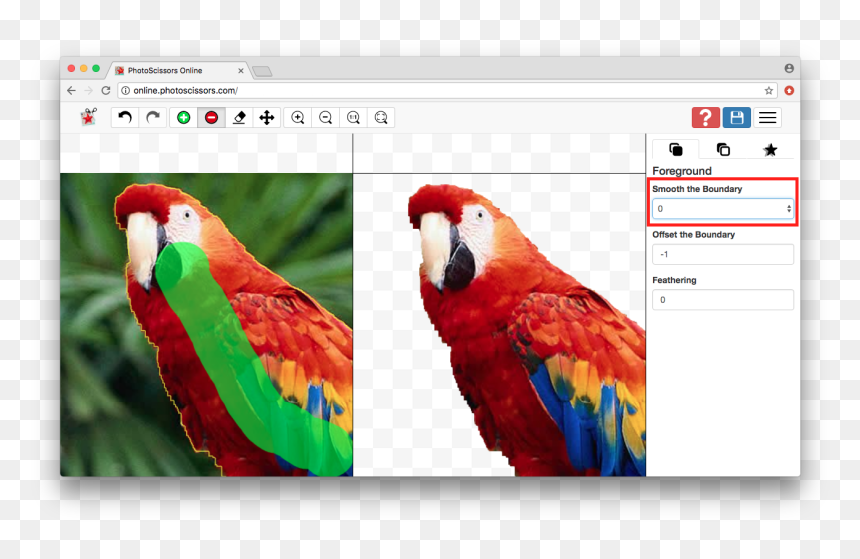Screen dimensions: 860x559
Task: Select the eraser tool
Action: 239,117
